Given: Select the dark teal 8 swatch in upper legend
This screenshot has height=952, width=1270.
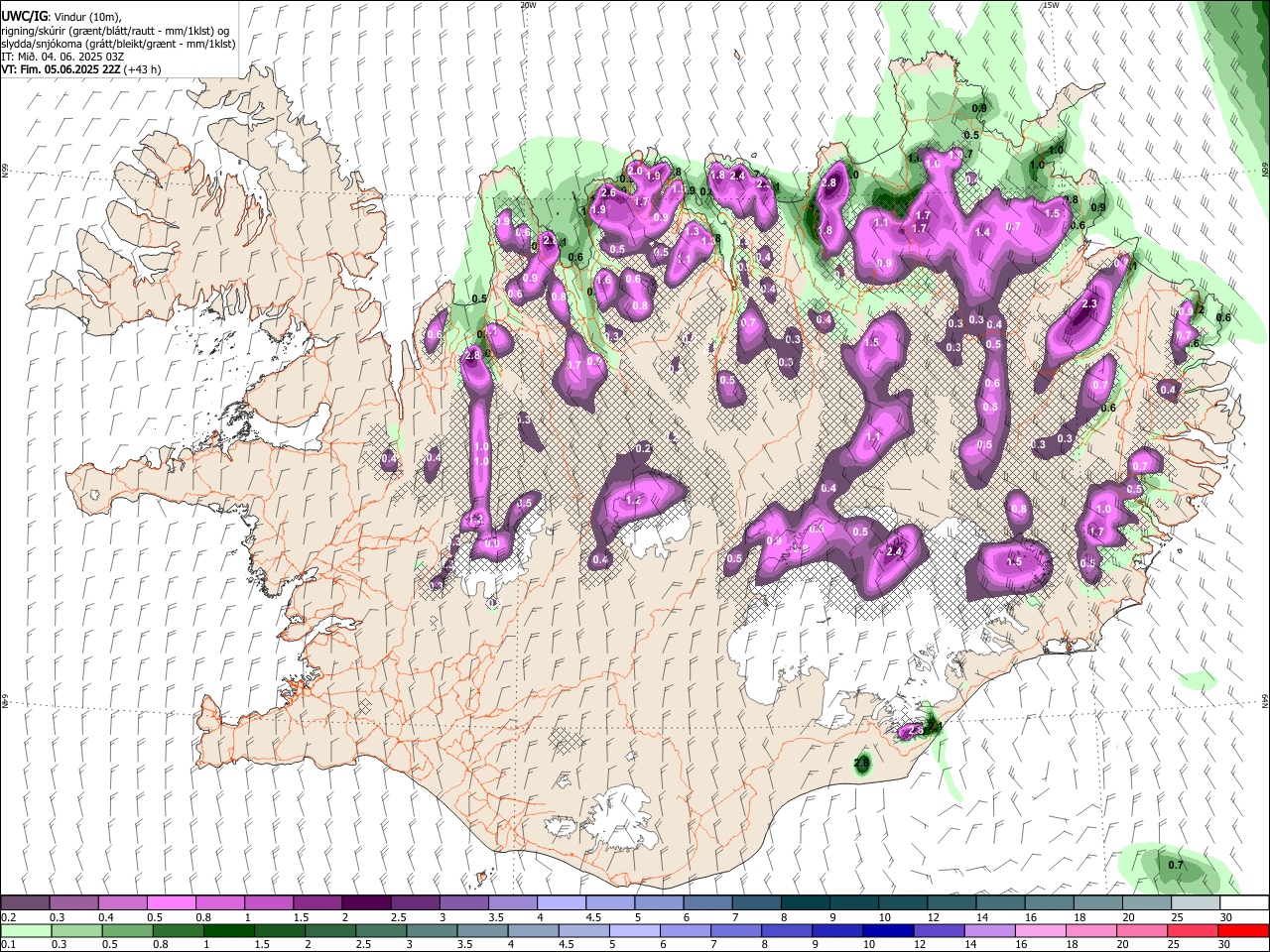Looking at the screenshot, I should point(805,903).
